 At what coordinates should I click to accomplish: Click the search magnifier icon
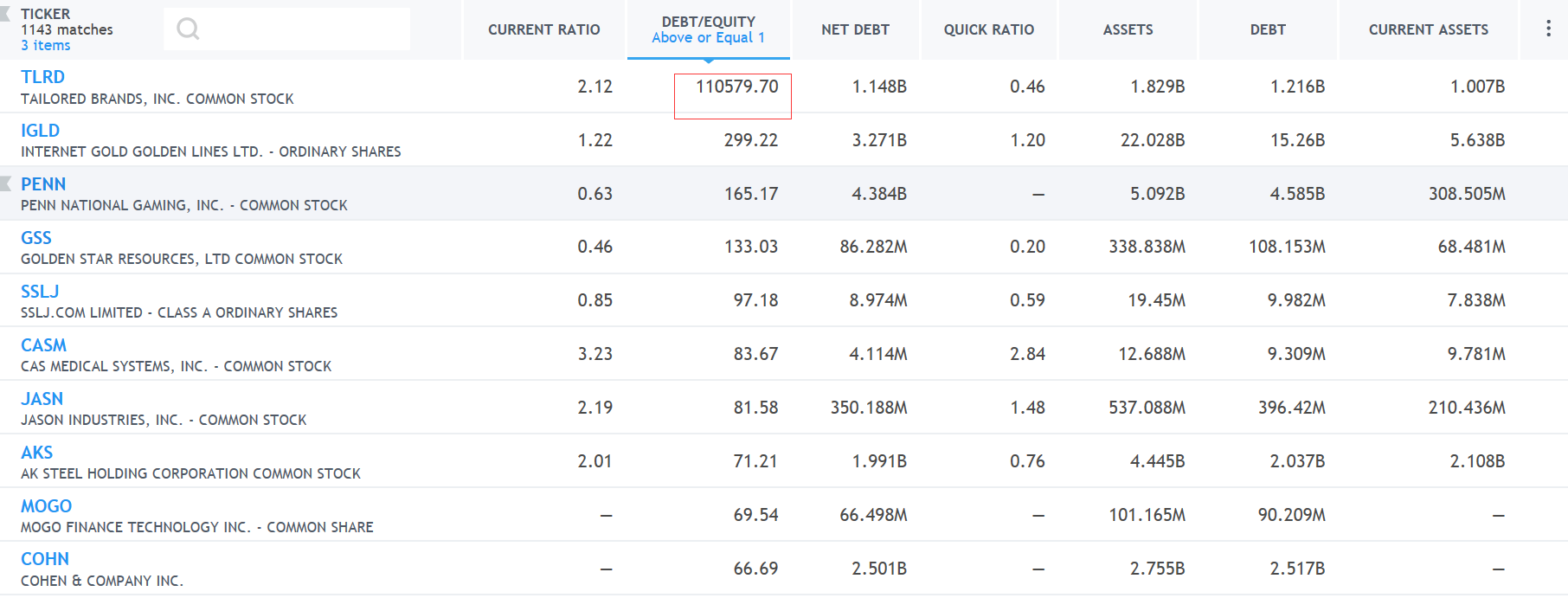click(188, 29)
